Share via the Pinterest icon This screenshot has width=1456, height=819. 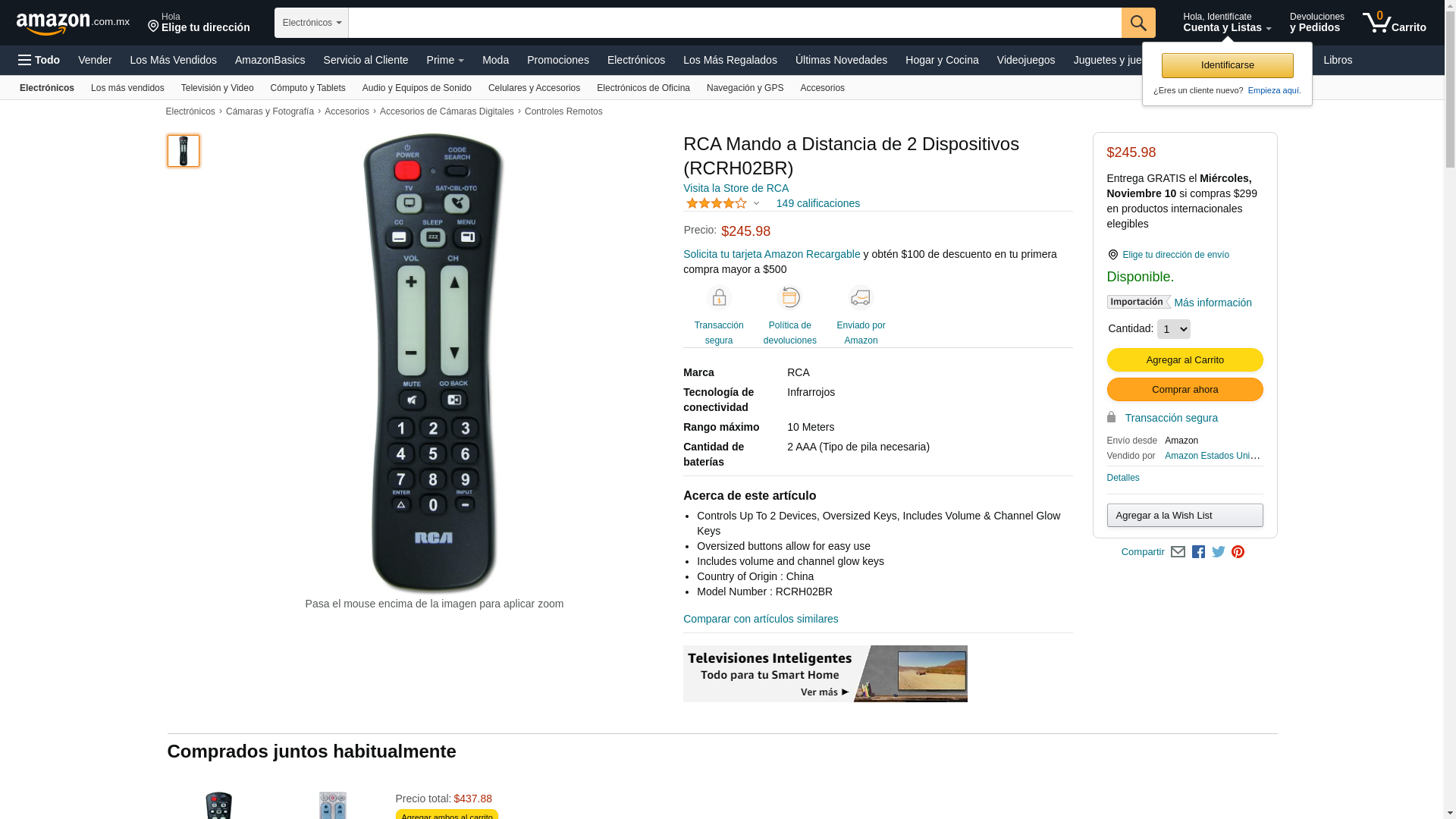1238,552
